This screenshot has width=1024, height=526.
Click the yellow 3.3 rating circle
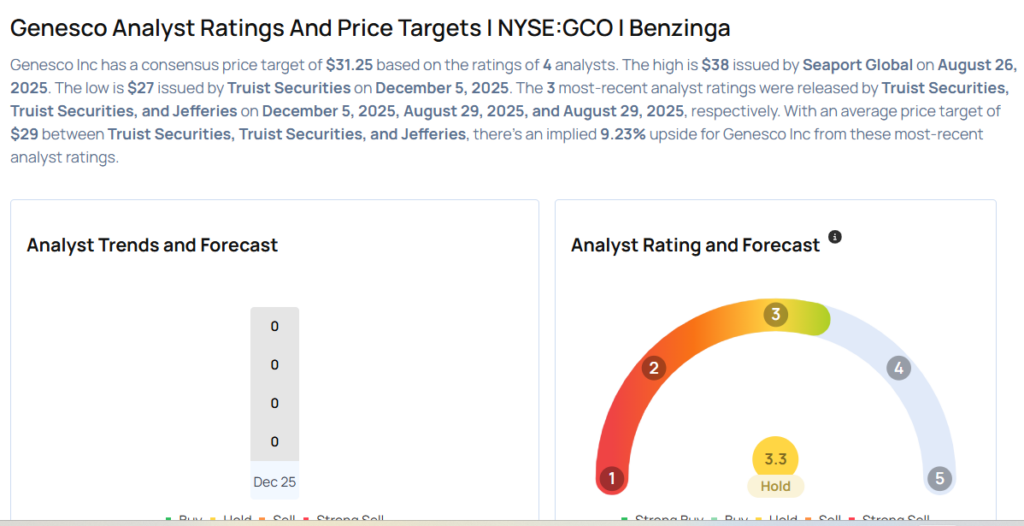(775, 459)
